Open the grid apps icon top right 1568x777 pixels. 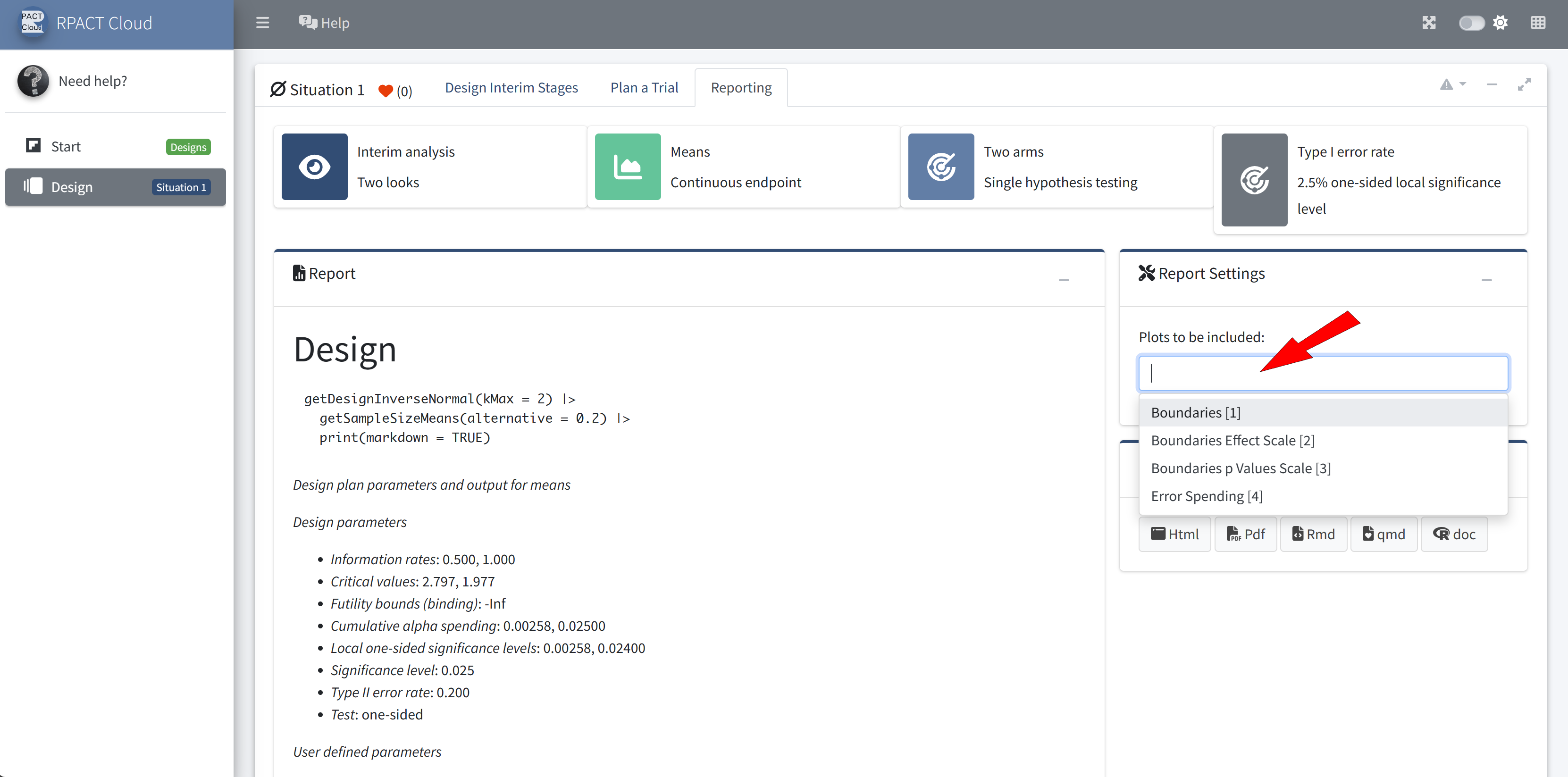tap(1538, 23)
